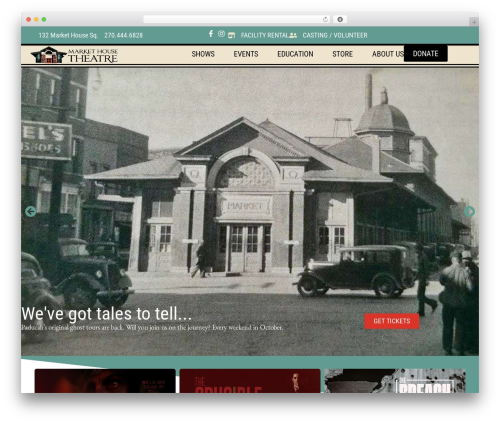Close the browser window with red button
This screenshot has width=500, height=423.
coord(29,20)
